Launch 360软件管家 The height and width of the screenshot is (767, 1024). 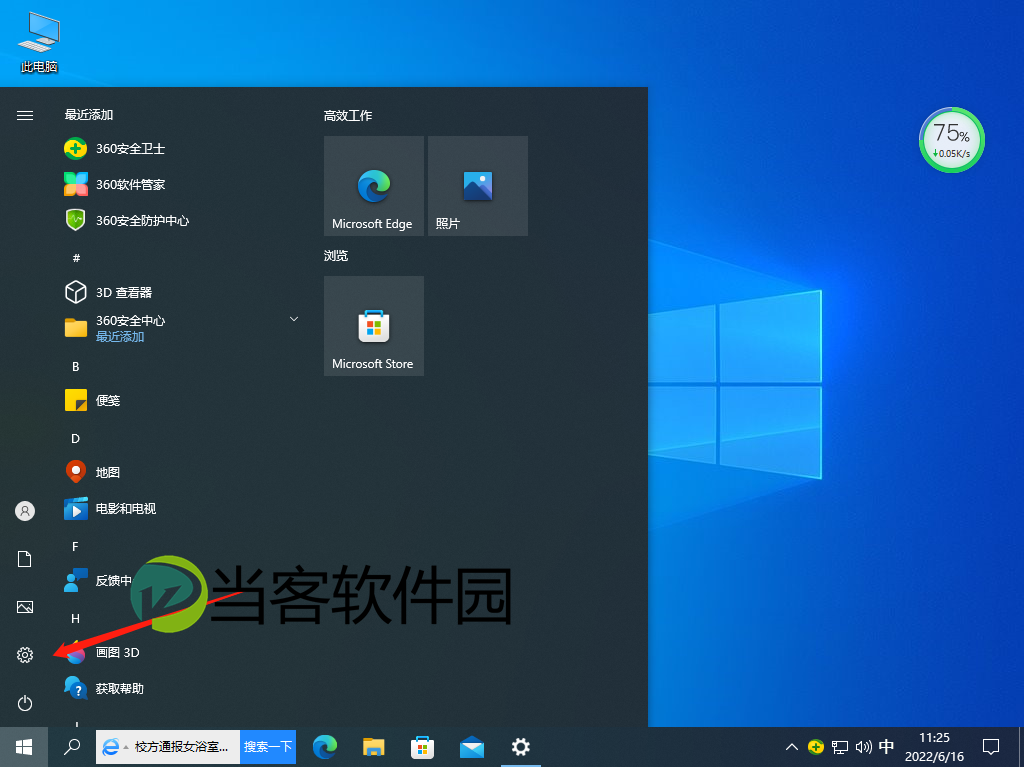(x=131, y=185)
